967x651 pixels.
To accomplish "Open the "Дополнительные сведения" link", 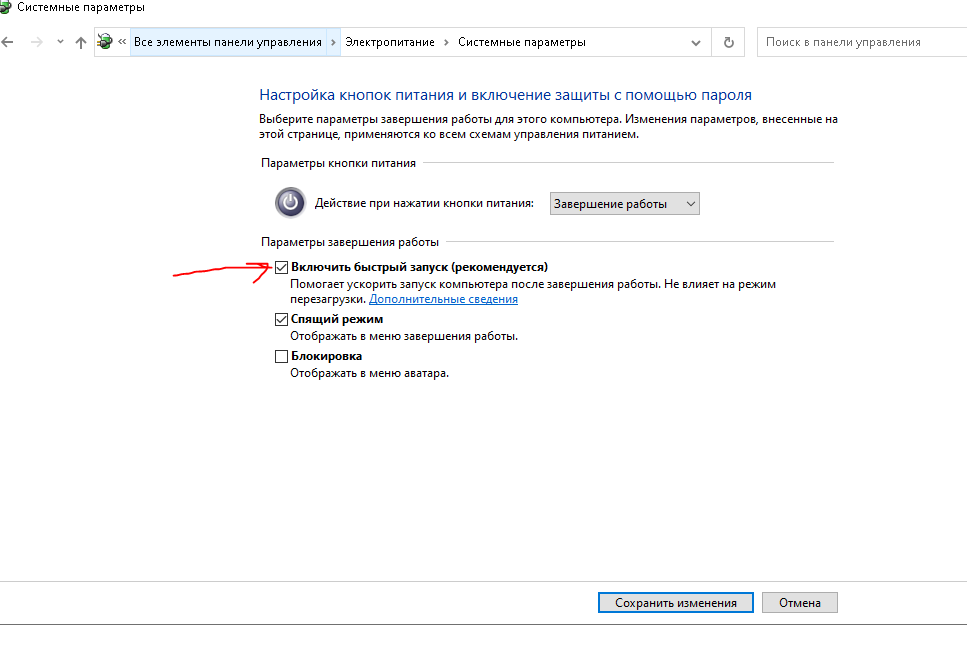I will point(443,299).
